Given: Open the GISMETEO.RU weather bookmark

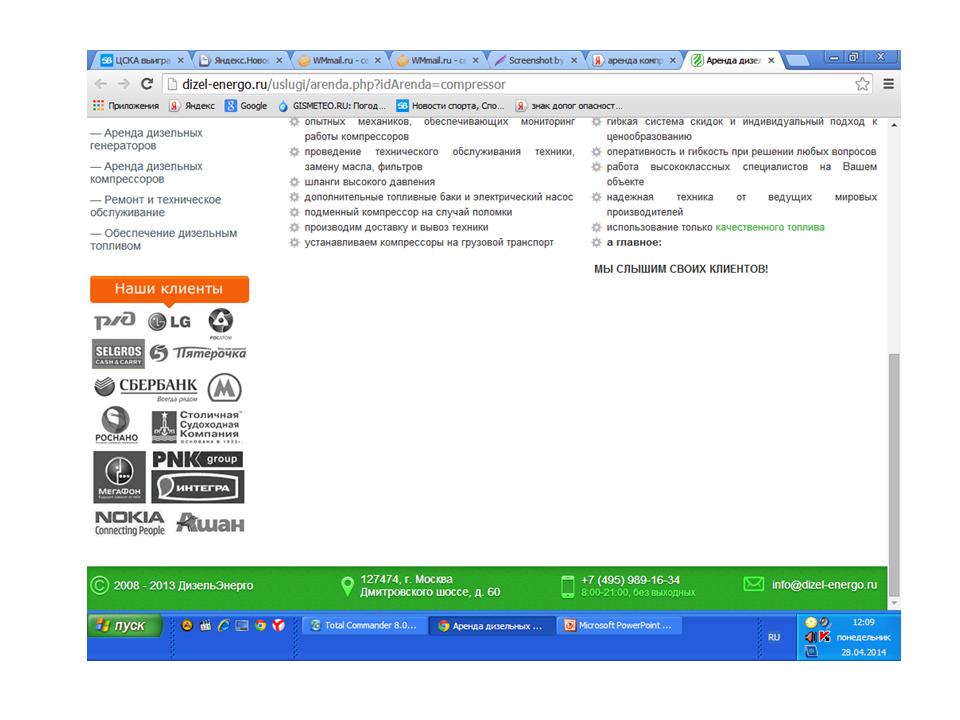Looking at the screenshot, I should point(332,106).
